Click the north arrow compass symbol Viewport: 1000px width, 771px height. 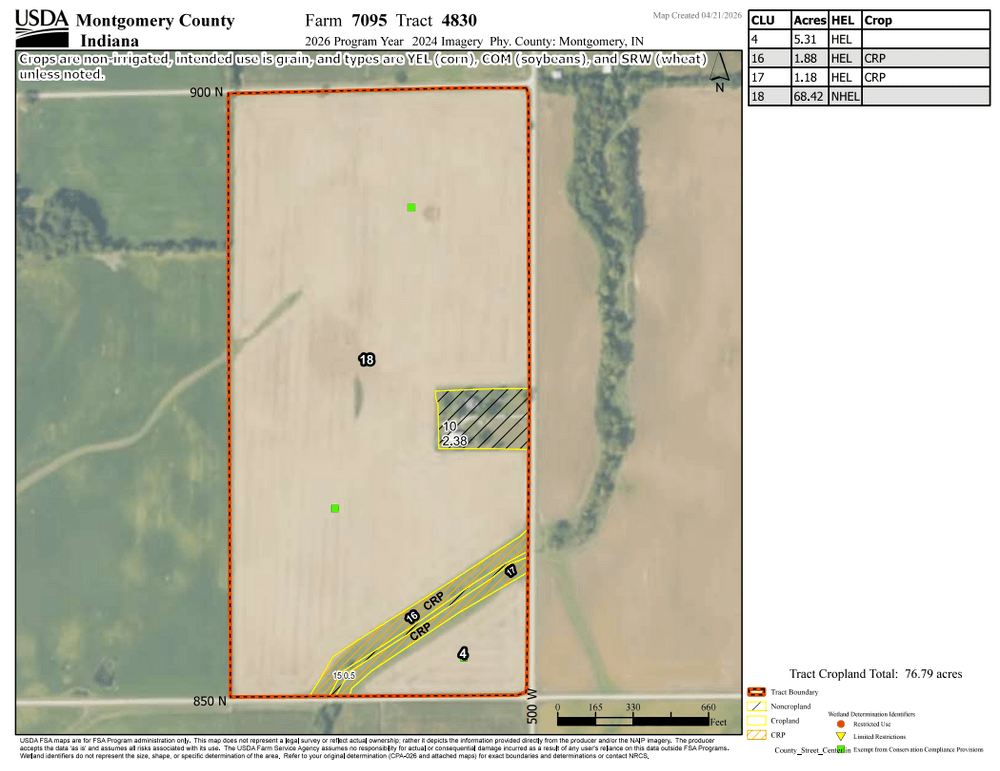click(719, 73)
